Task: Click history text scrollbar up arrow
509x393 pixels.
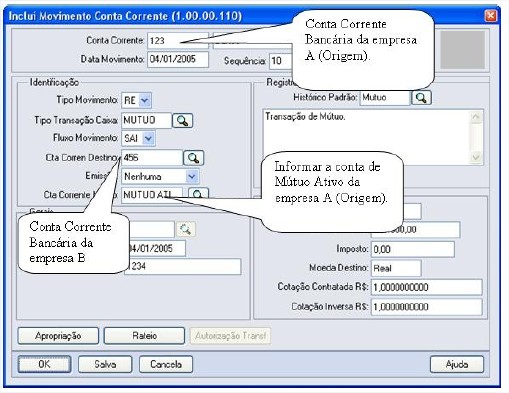Action: [476, 117]
